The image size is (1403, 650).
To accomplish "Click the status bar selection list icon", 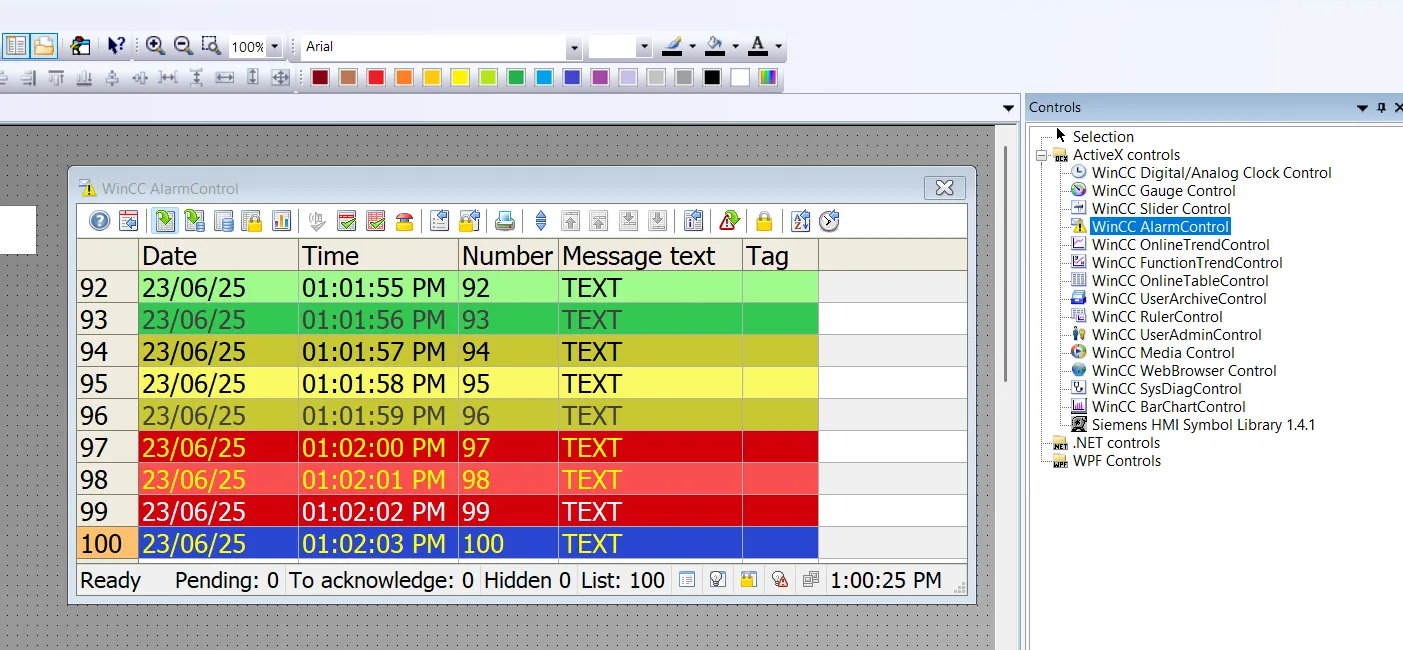I will tap(686, 580).
